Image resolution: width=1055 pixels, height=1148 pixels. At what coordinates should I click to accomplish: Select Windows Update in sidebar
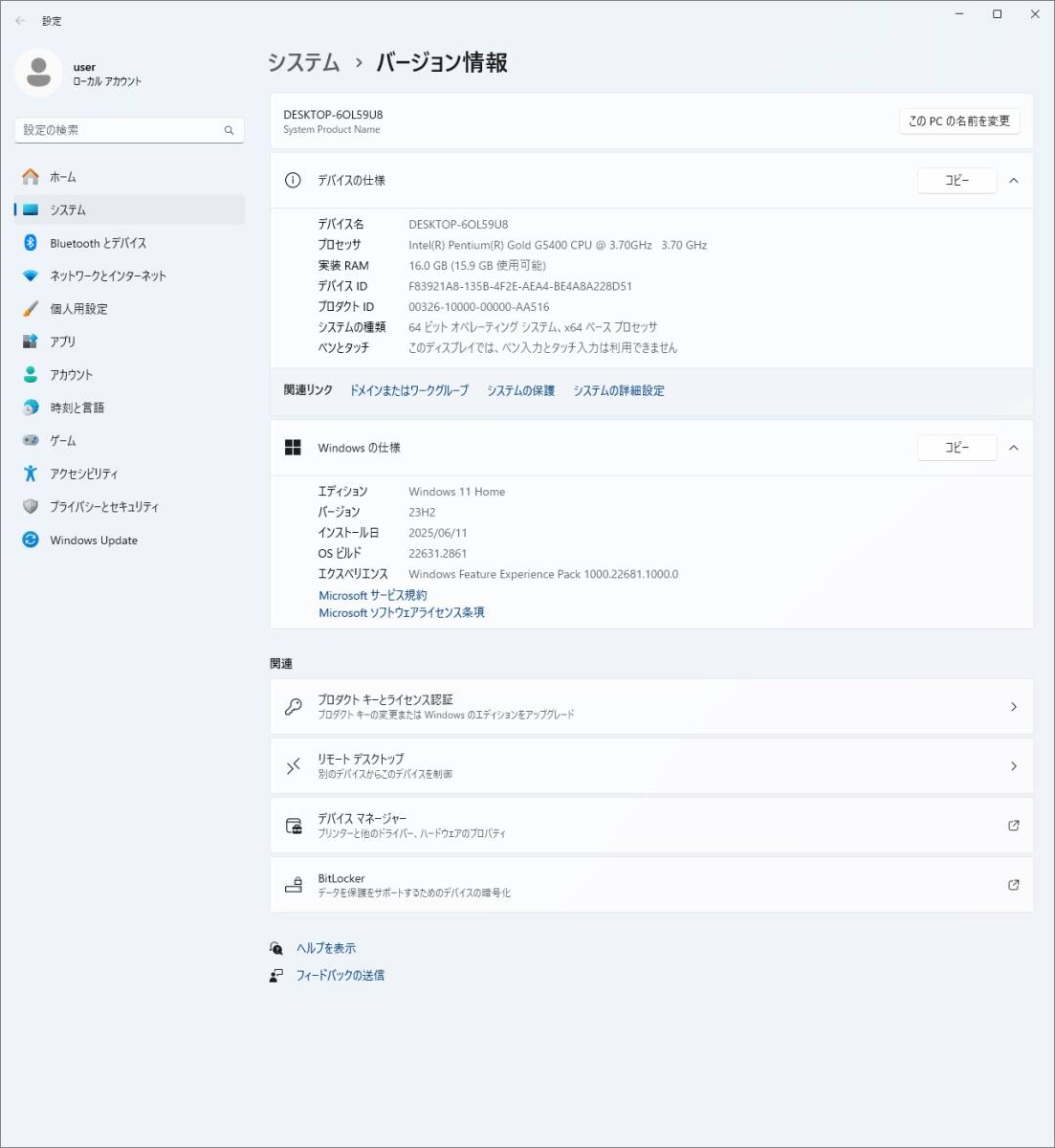tap(129, 540)
